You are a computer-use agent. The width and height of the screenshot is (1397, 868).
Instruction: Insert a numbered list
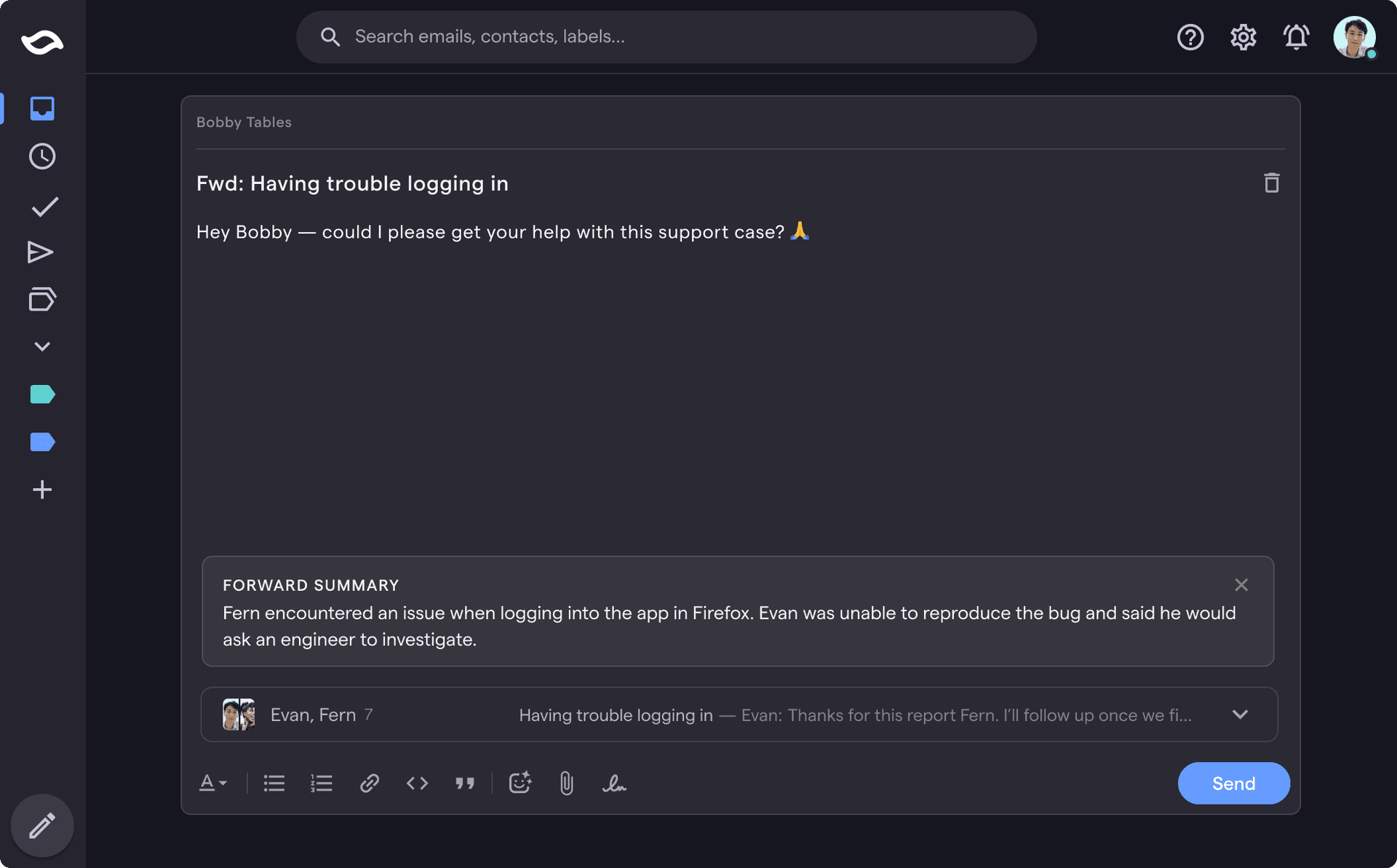[321, 784]
